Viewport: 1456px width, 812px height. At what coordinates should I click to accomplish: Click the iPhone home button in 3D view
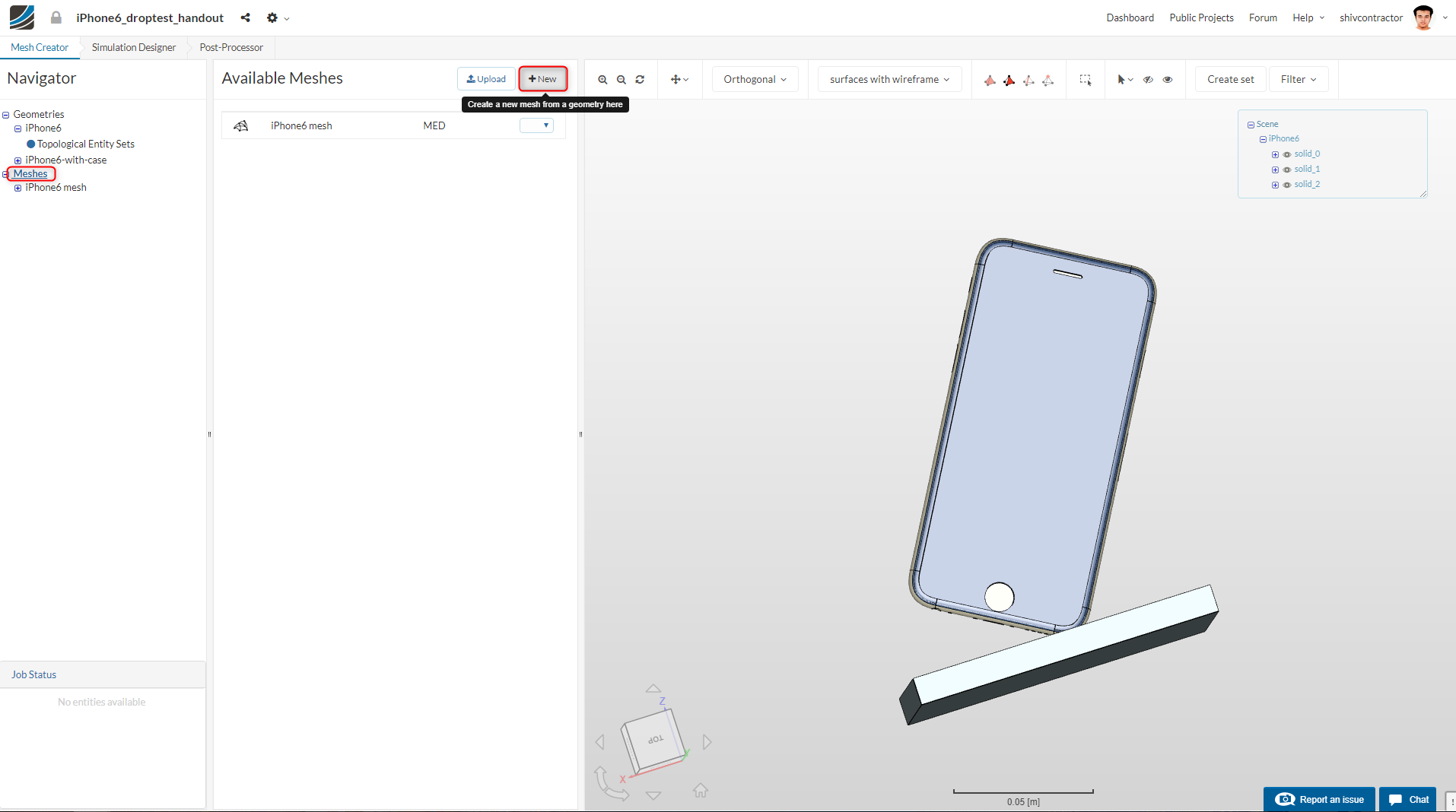[999, 597]
